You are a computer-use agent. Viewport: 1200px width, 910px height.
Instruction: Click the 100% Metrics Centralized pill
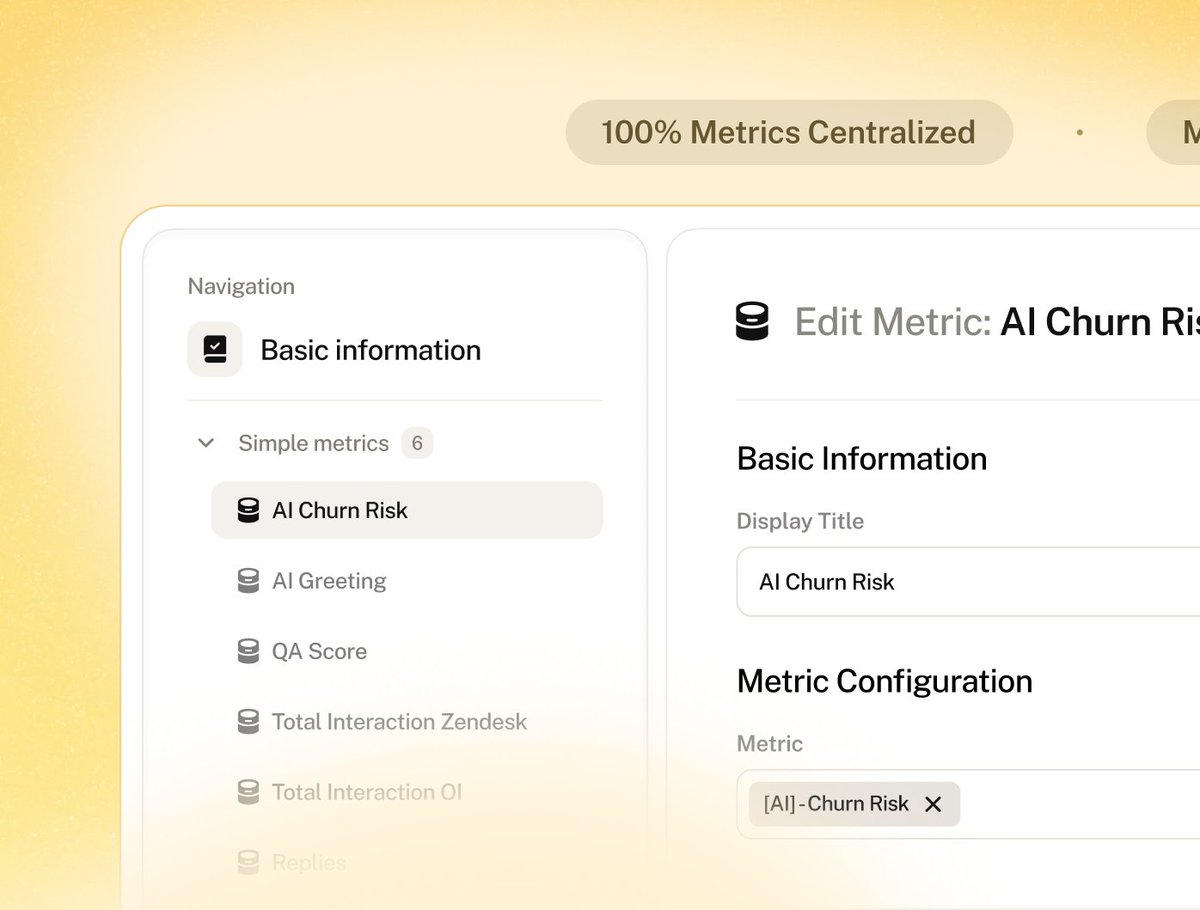(788, 132)
